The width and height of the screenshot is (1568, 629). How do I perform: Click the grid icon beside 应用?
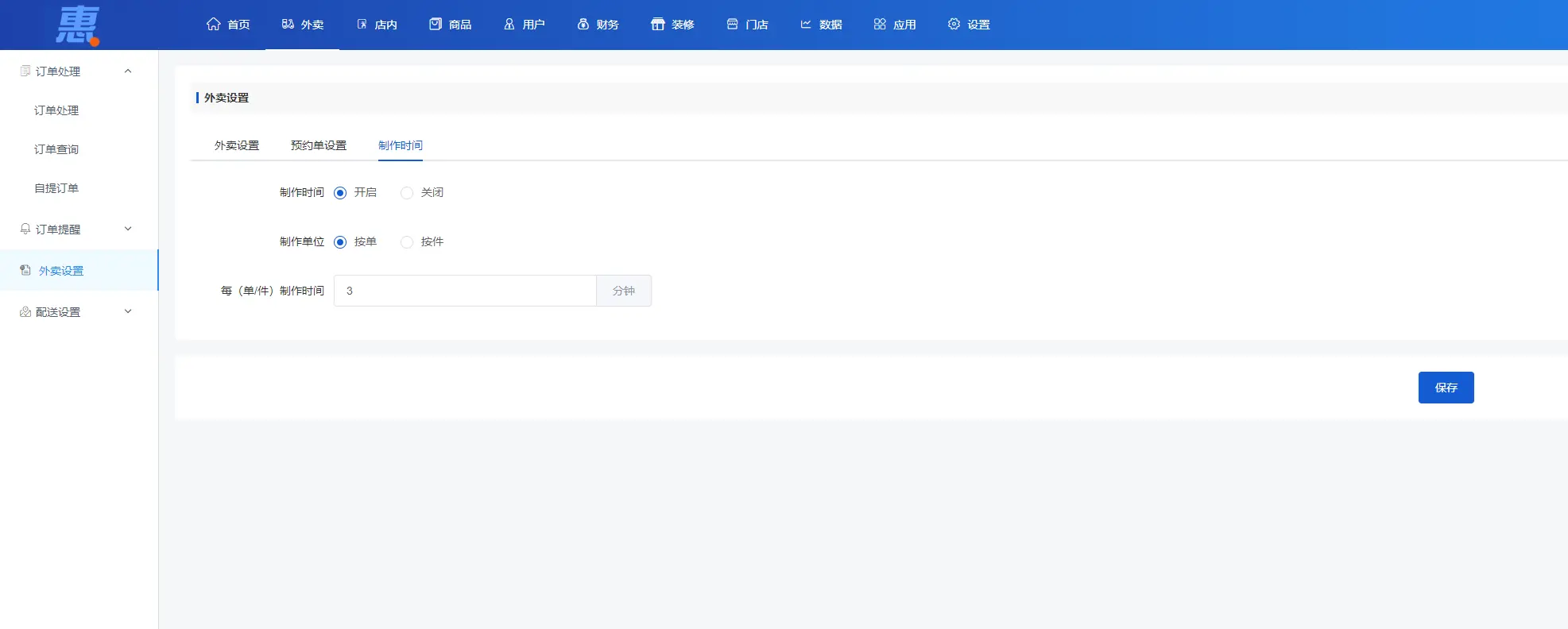click(880, 24)
